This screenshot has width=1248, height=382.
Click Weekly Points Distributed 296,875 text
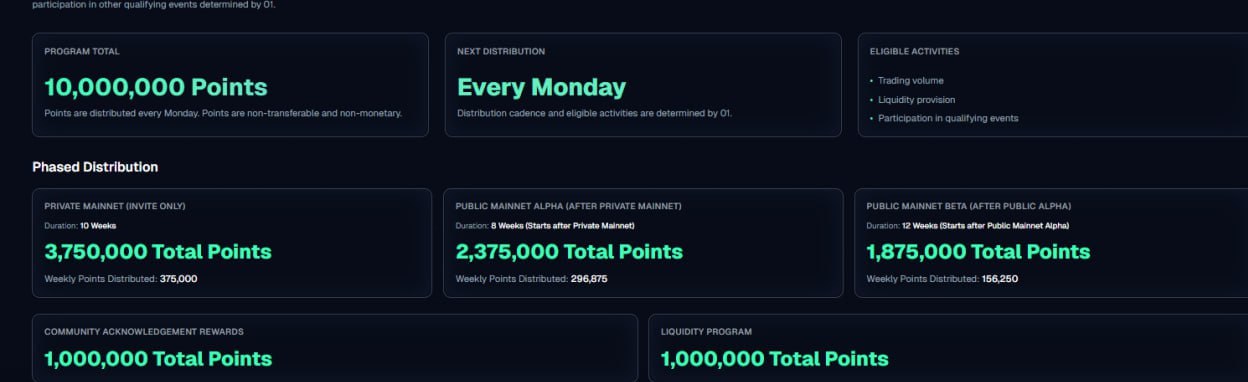(x=532, y=279)
